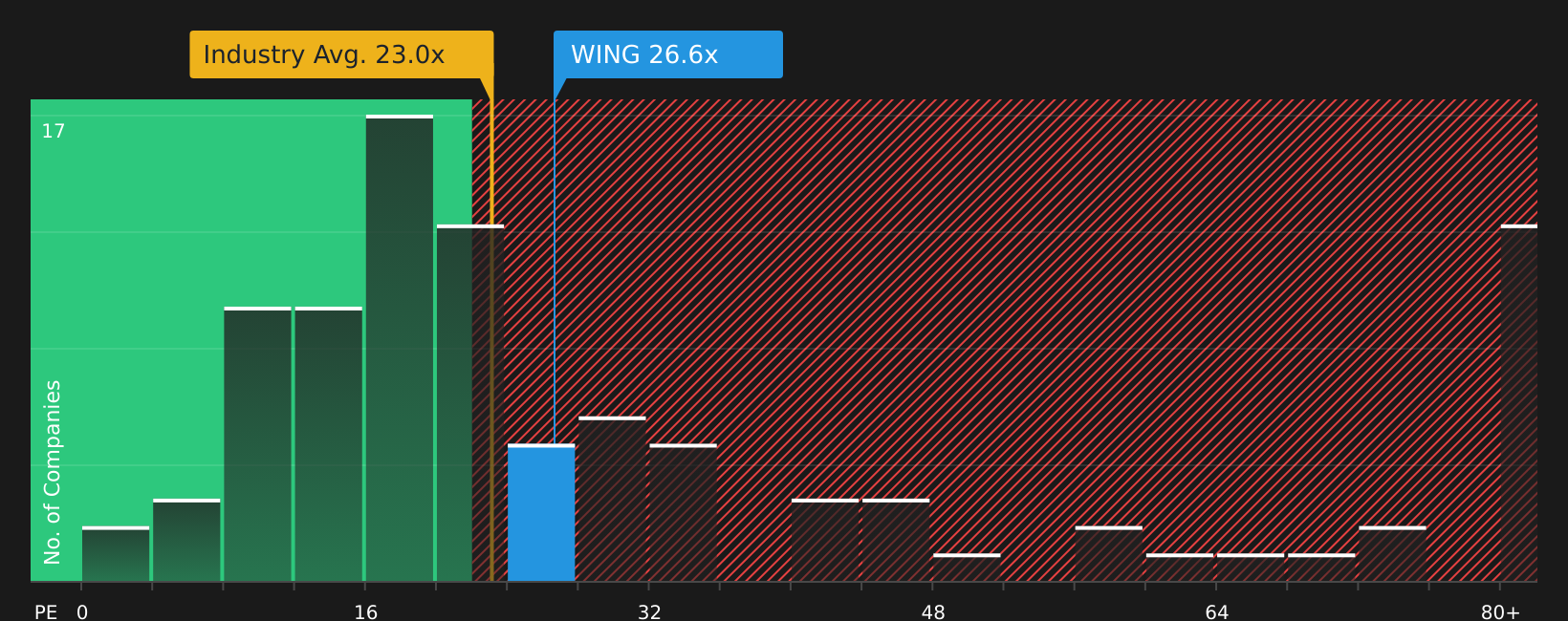Select the blue WING histogram bar
1568x621 pixels.
click(541, 513)
